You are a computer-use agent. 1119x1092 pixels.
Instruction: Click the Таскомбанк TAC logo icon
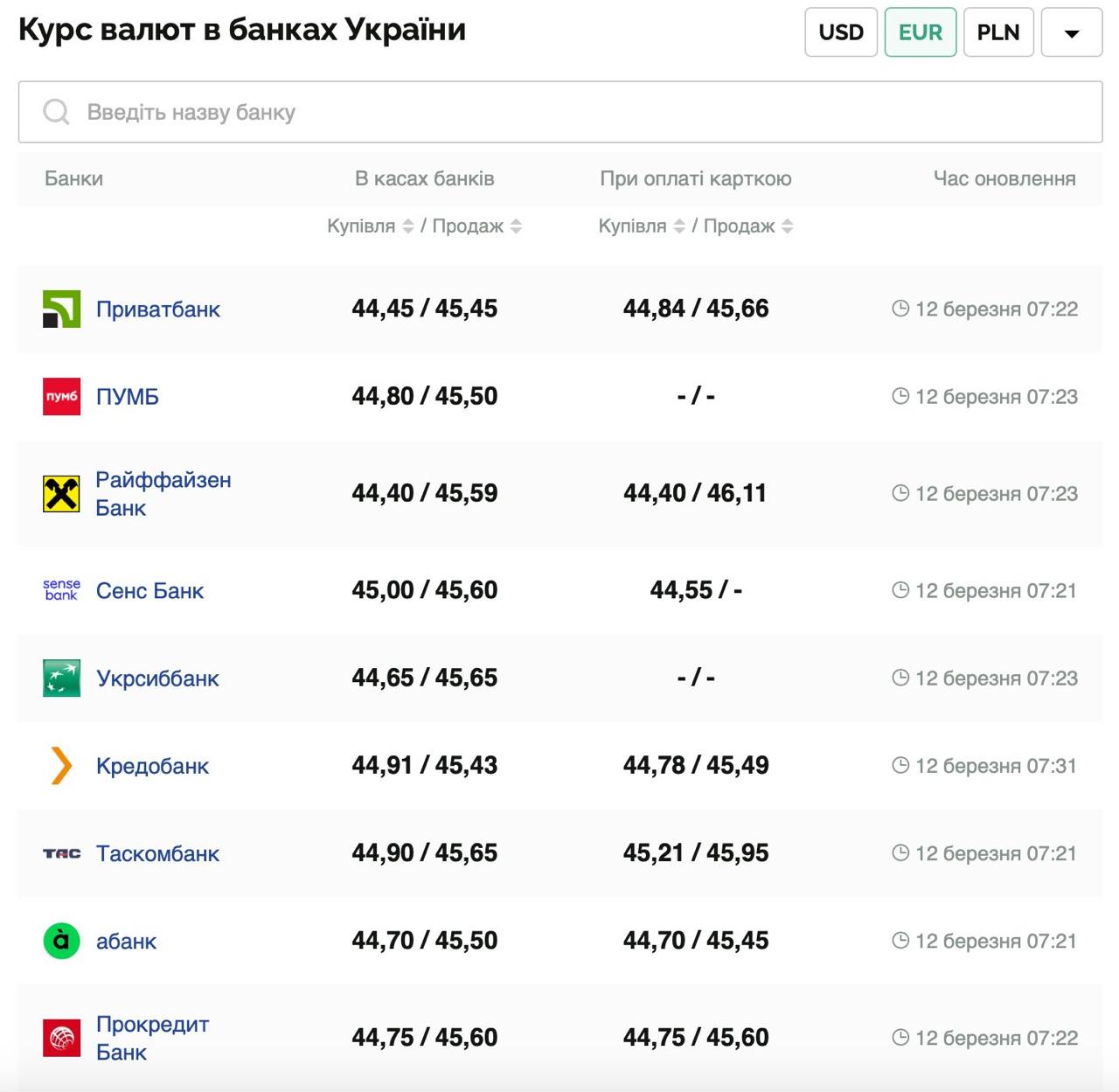pos(61,853)
